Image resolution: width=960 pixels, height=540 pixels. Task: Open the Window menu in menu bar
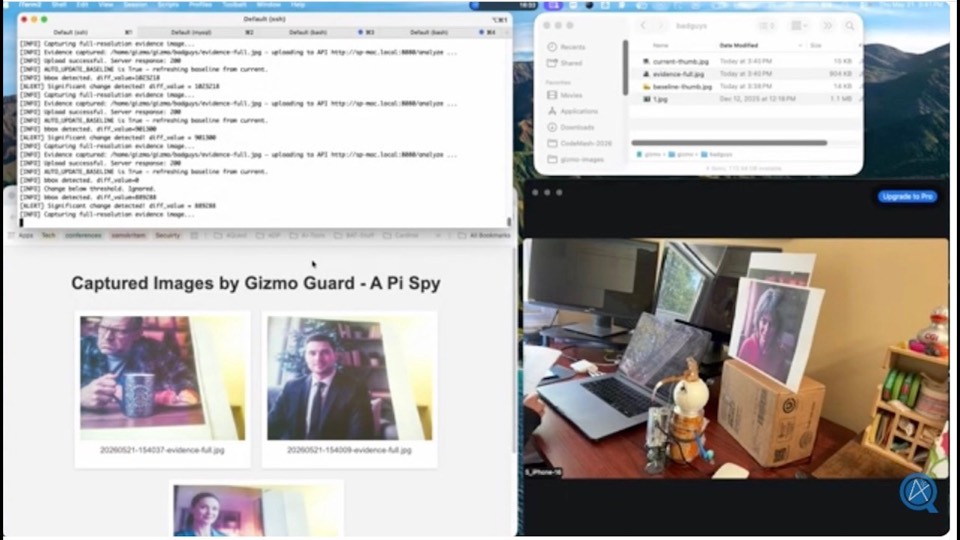click(x=268, y=5)
